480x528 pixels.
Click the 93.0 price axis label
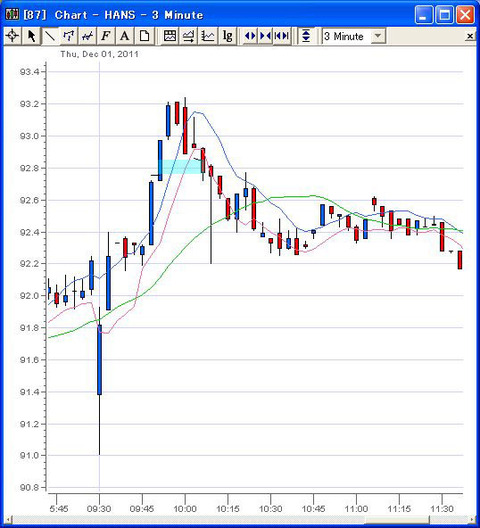tap(29, 136)
